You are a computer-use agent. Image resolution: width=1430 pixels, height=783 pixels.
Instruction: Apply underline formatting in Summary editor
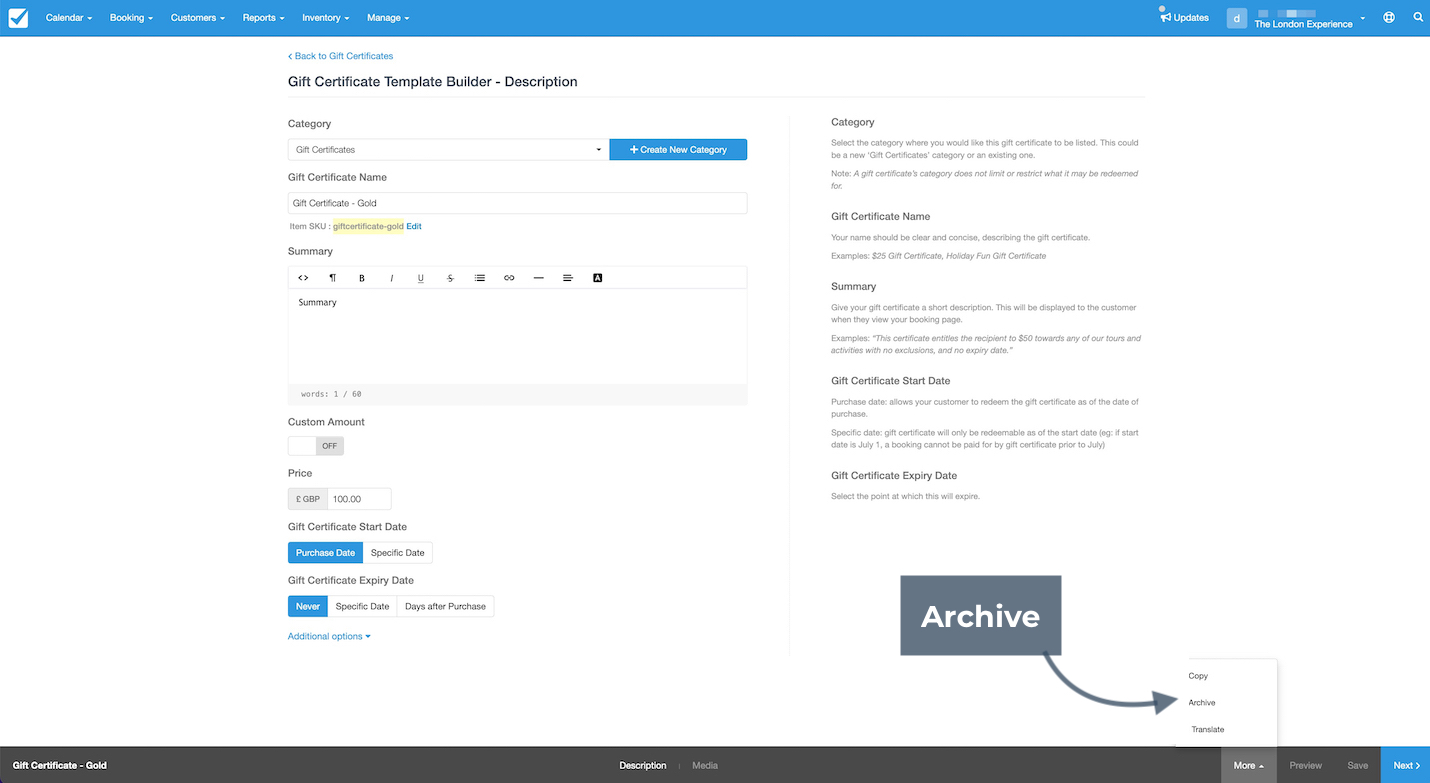click(421, 278)
